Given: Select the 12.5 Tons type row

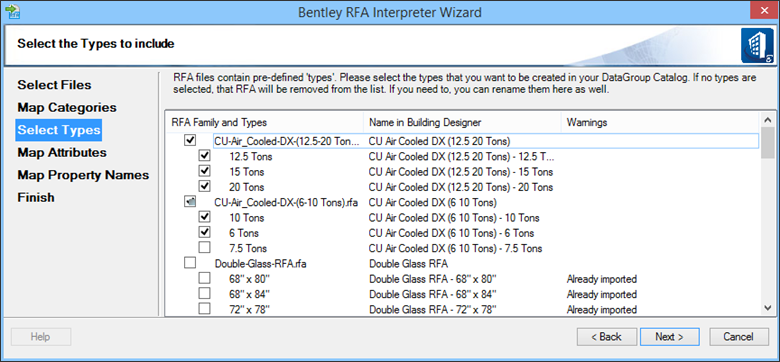Looking at the screenshot, I should point(462,156).
